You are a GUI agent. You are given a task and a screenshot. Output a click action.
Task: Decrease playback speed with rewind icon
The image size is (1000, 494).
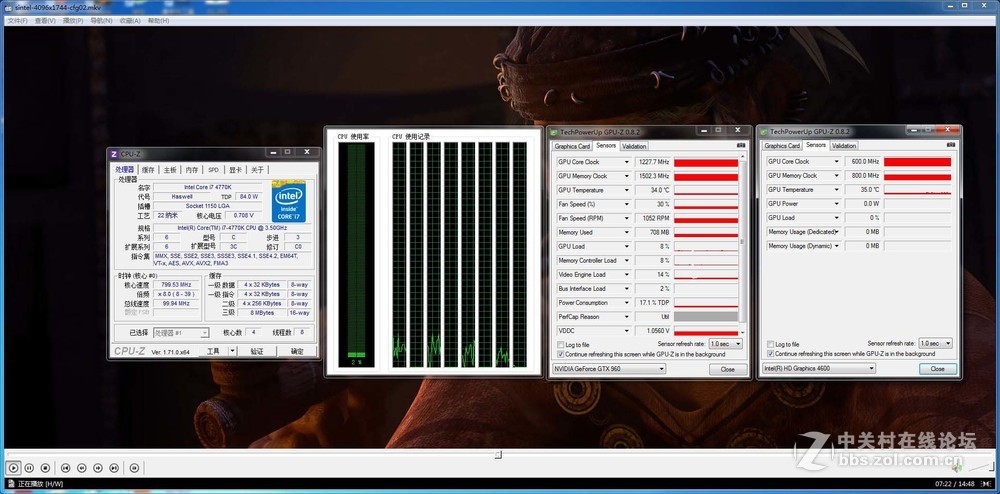coord(82,468)
